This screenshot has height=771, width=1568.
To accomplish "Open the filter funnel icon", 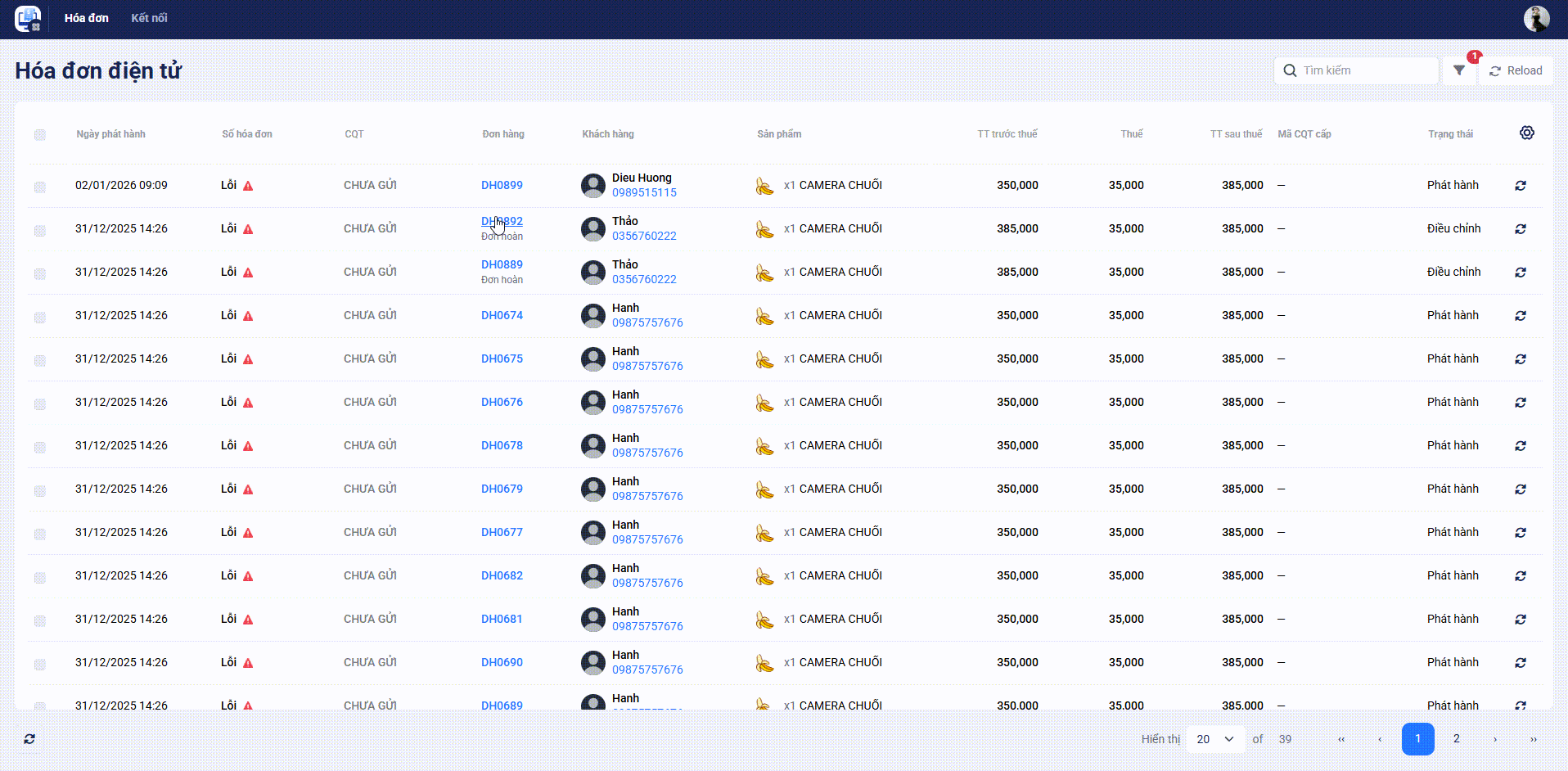I will coord(1459,70).
